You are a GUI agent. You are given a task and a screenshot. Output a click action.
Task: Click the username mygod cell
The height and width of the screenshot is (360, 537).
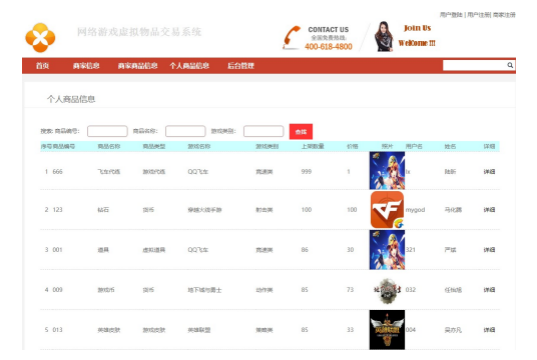(415, 210)
